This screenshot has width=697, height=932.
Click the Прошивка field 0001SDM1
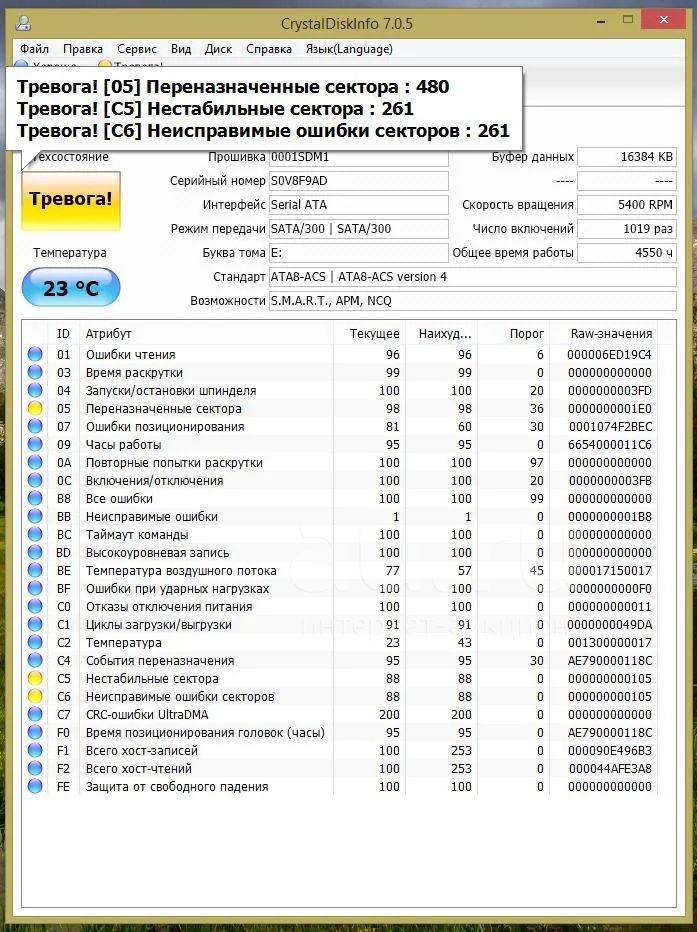(x=359, y=158)
